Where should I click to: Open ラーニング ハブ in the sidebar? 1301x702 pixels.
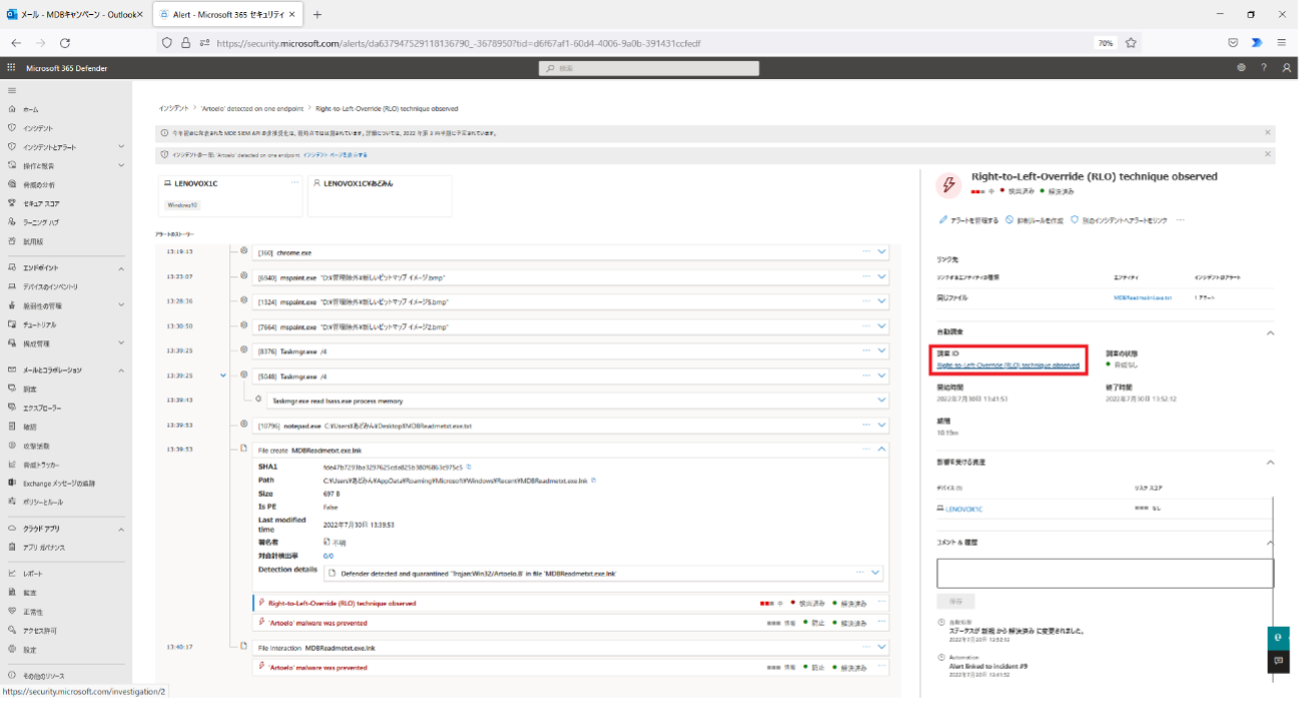click(41, 223)
